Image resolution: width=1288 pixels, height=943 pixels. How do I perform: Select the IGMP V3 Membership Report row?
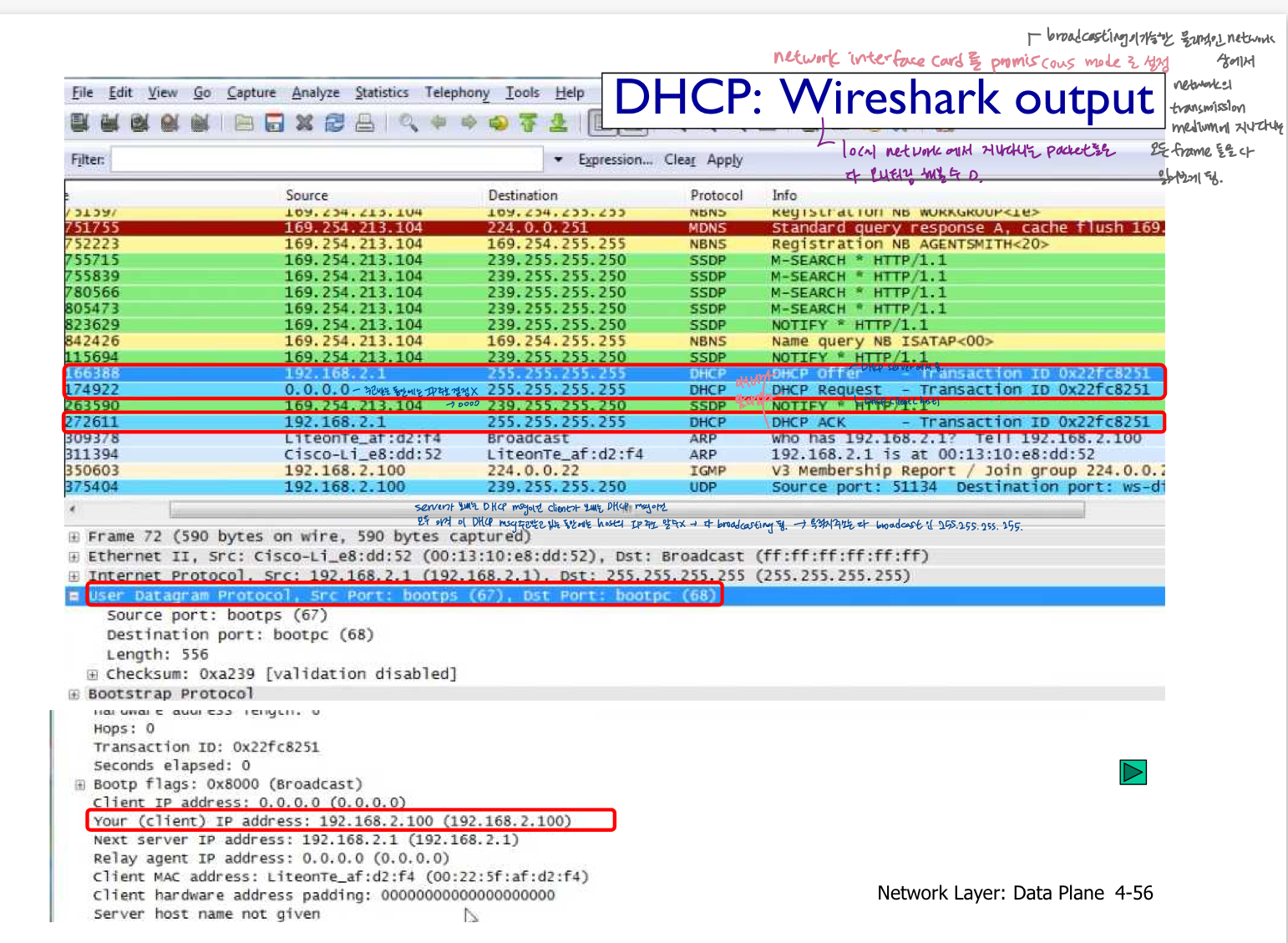(x=615, y=470)
